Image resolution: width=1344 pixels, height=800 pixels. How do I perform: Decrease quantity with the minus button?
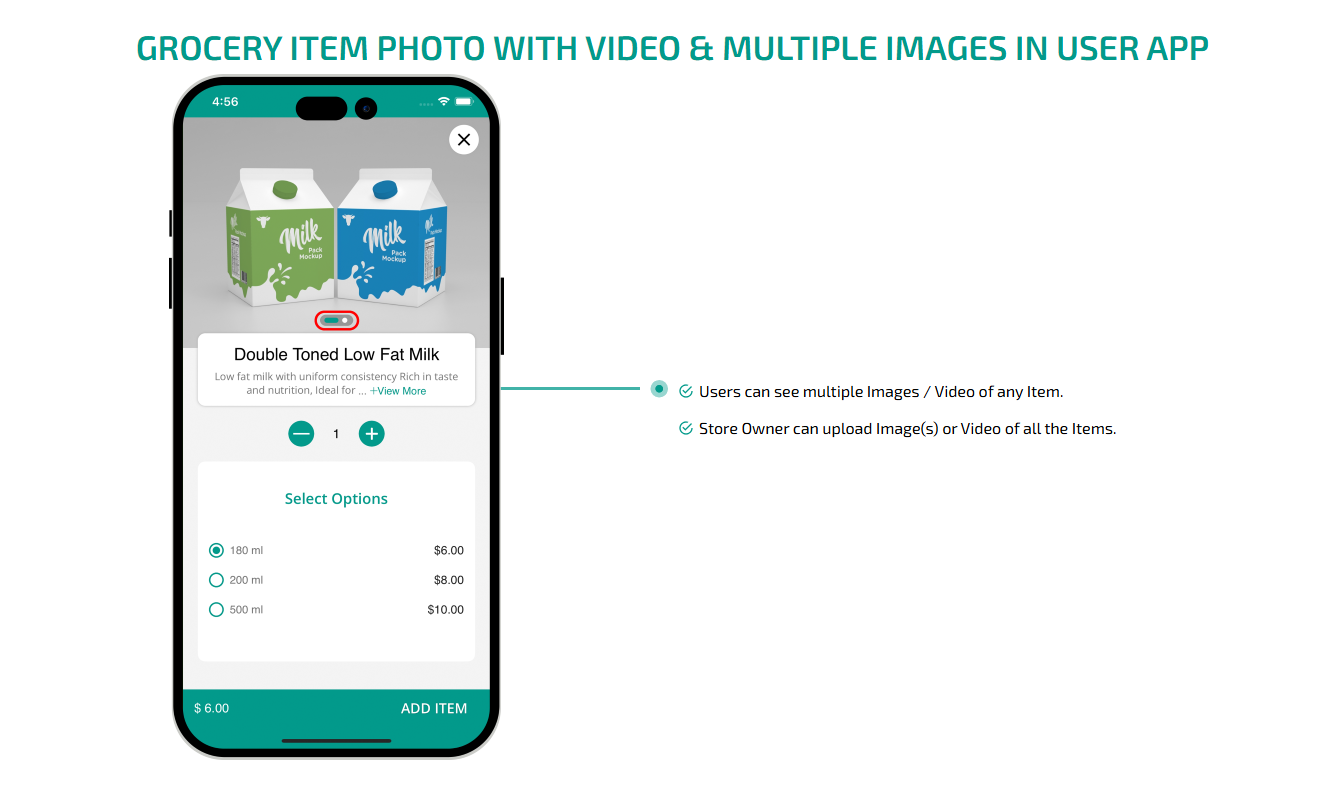301,434
